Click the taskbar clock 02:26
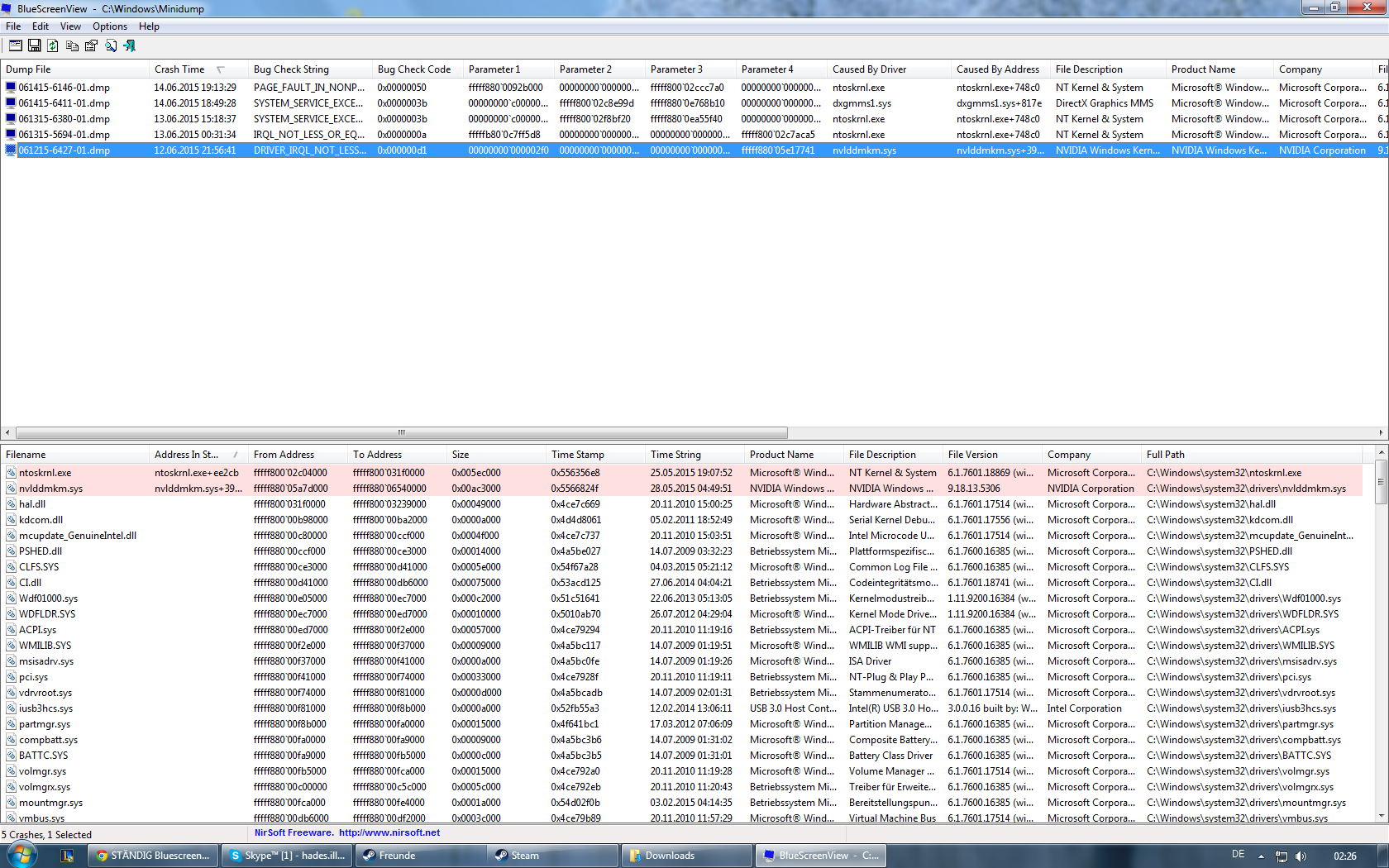The image size is (1389, 868). (x=1344, y=856)
